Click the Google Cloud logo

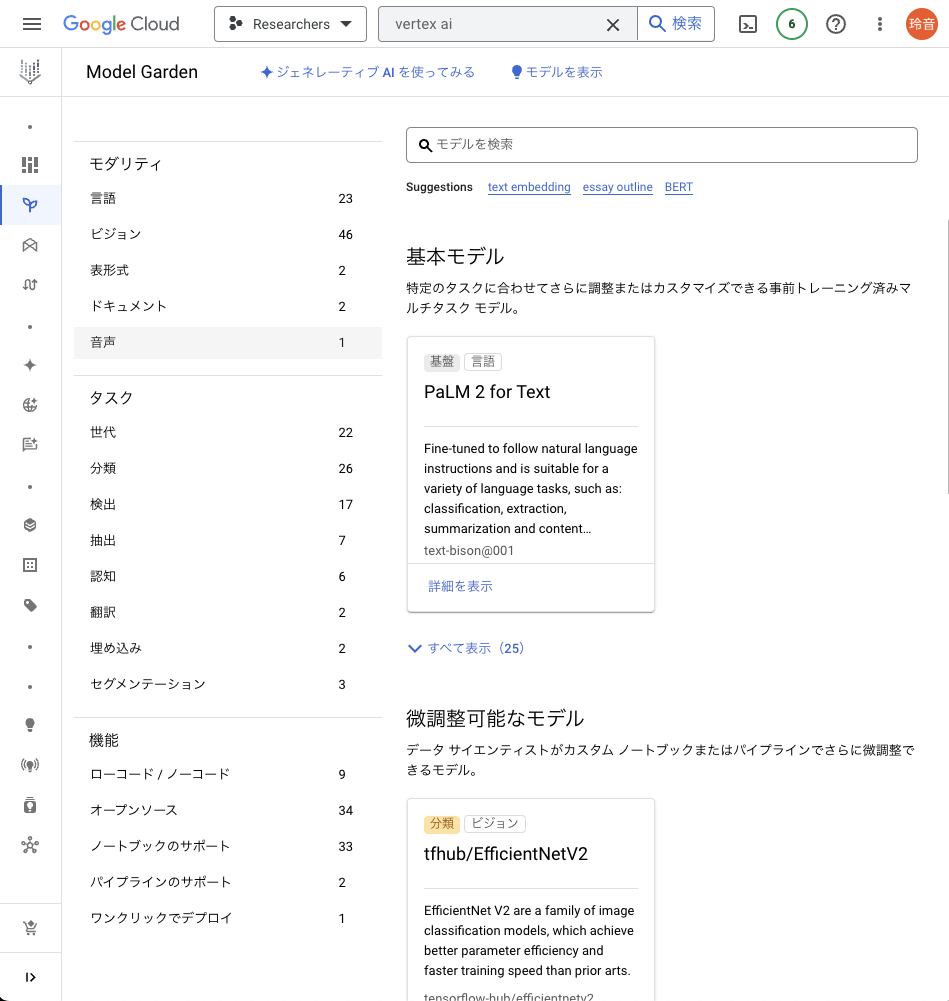point(121,24)
